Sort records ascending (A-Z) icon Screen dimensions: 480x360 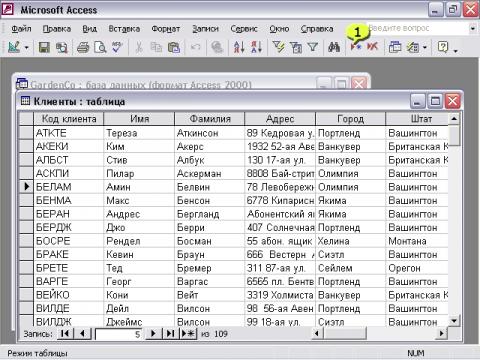[x=239, y=47]
